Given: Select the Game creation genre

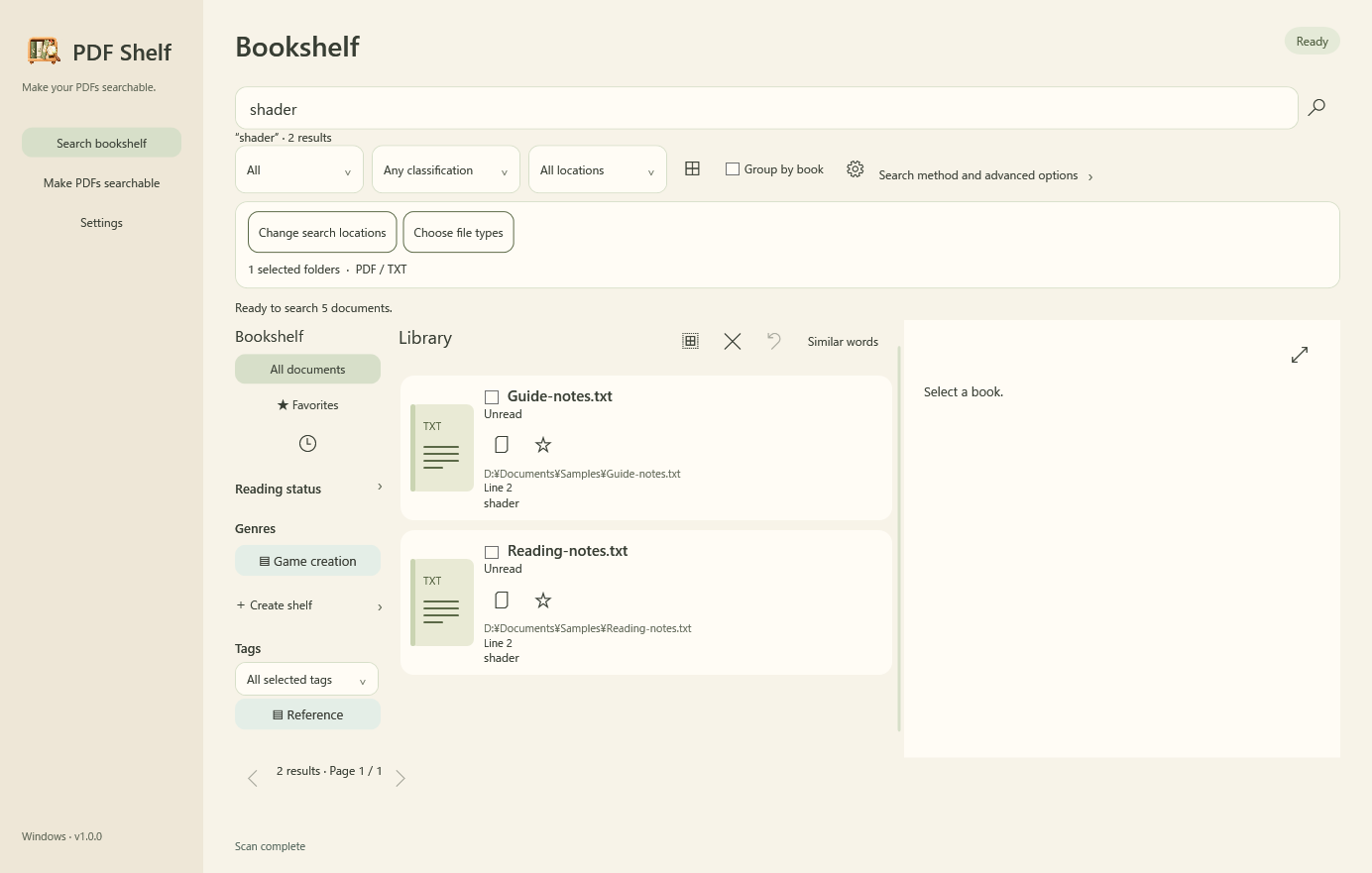Looking at the screenshot, I should coord(307,561).
